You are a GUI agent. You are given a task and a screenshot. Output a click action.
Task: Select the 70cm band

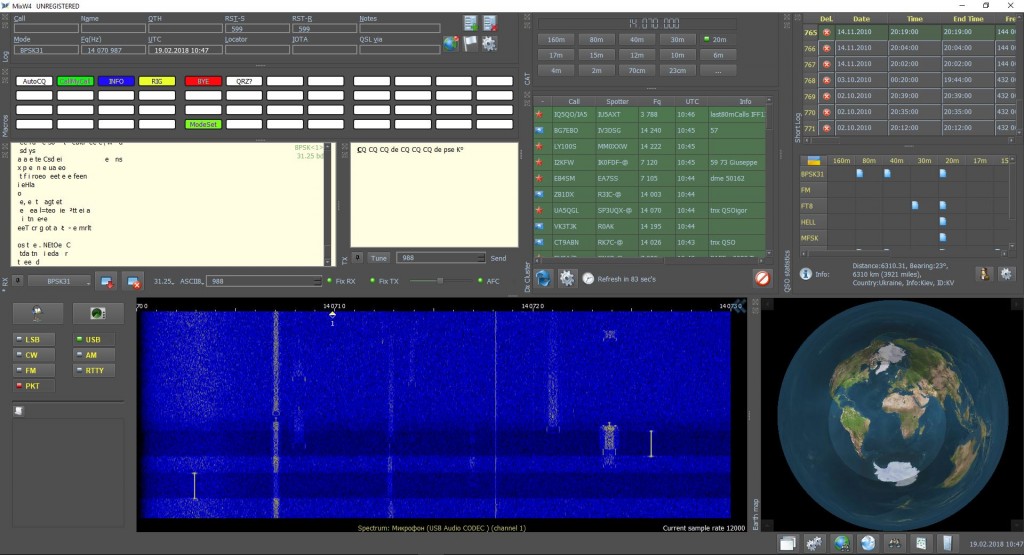click(637, 71)
